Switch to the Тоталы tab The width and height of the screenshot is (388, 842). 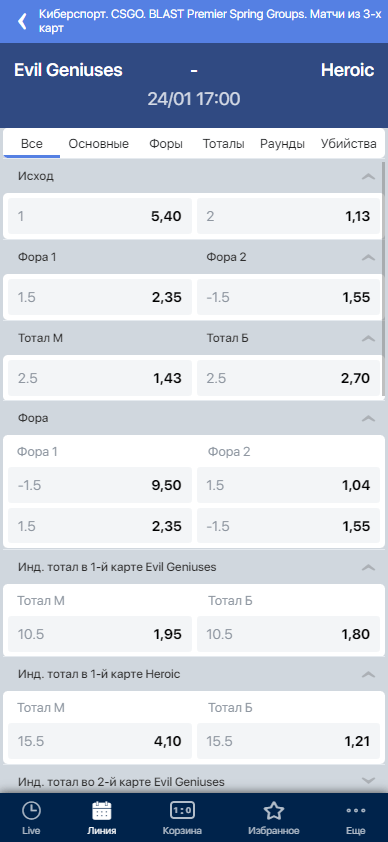(x=223, y=144)
